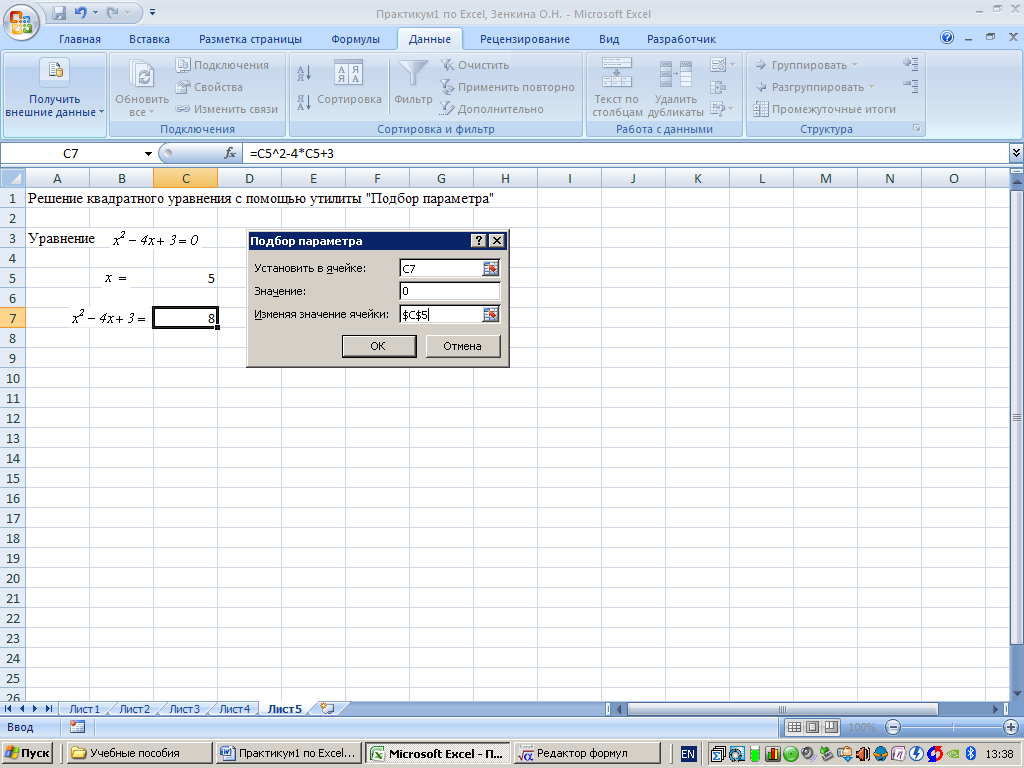Viewport: 1024px width, 768px height.
Task: Hide detail icon in Structure group
Action: [911, 86]
